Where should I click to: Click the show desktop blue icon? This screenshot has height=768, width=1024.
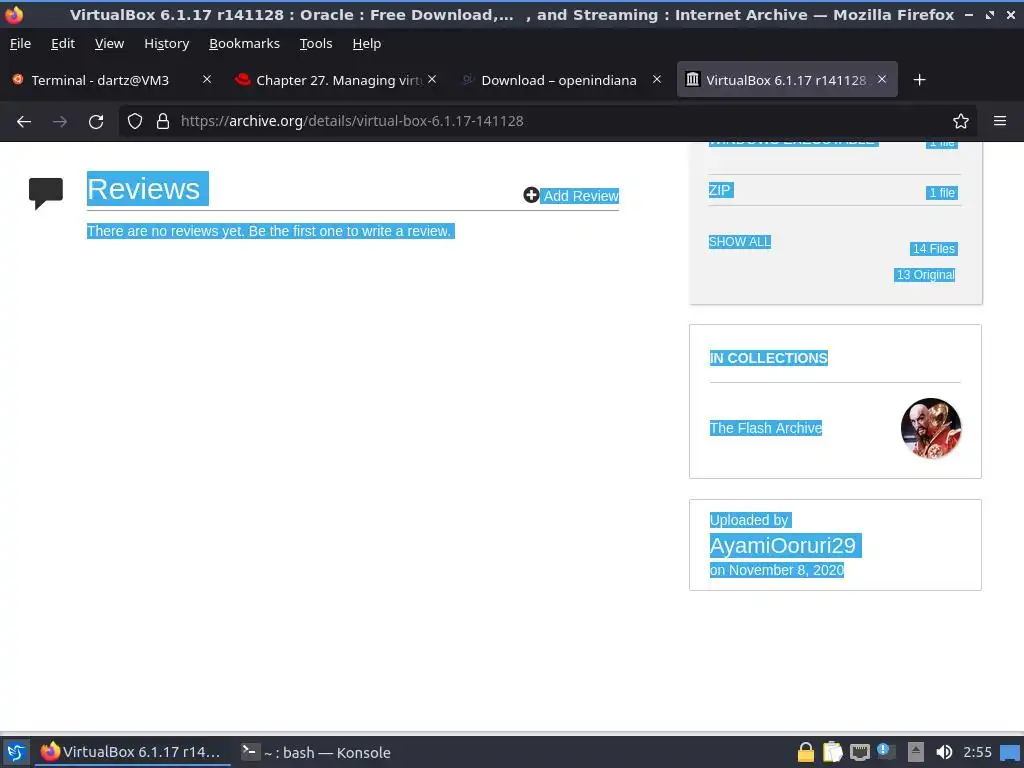tap(1010, 753)
